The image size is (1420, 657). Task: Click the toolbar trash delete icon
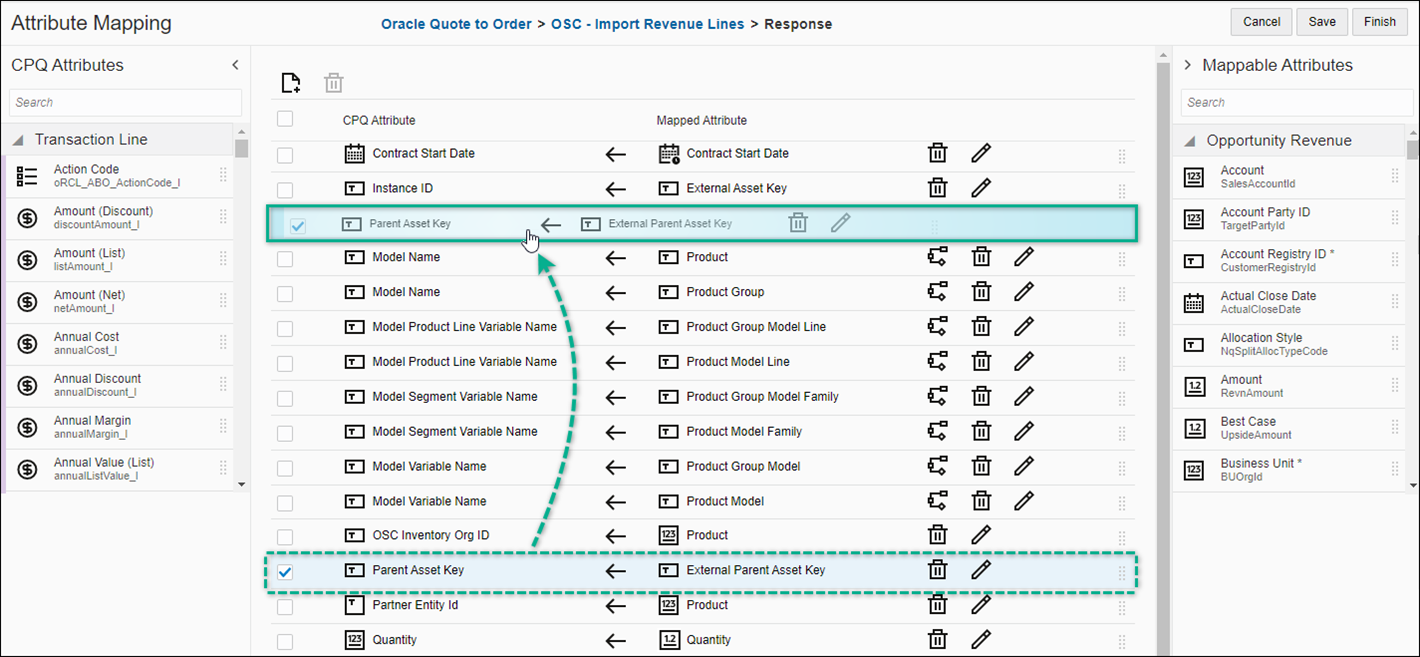pyautogui.click(x=333, y=82)
